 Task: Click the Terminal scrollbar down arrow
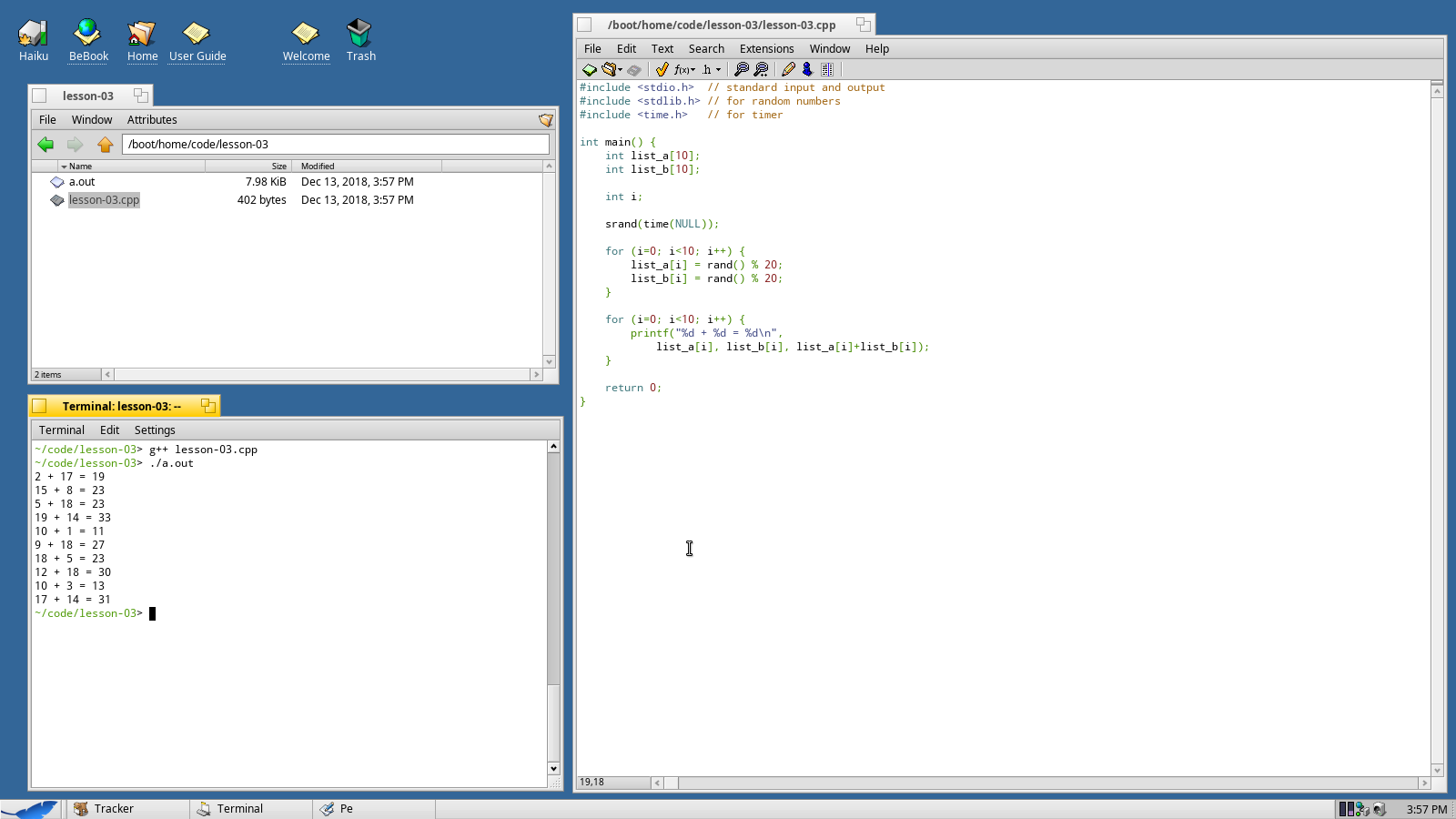pos(553,769)
